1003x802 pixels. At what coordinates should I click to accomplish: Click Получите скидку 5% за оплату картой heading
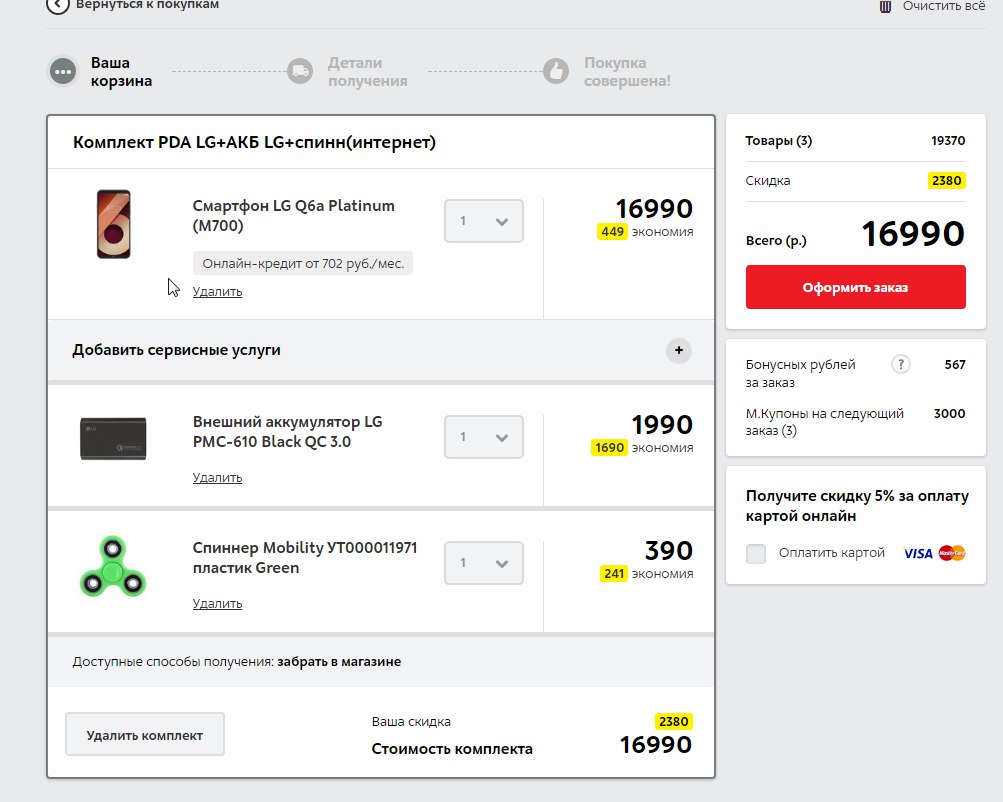[x=857, y=506]
